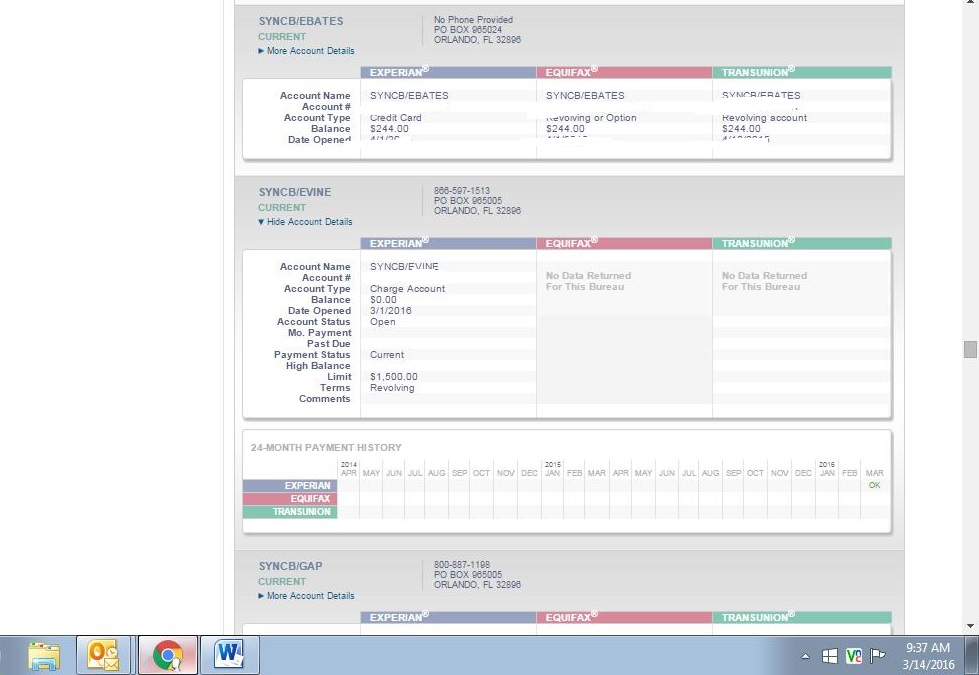Click the SYNCB/GAP account heading
This screenshot has height=675, width=979.
pyautogui.click(x=290, y=566)
